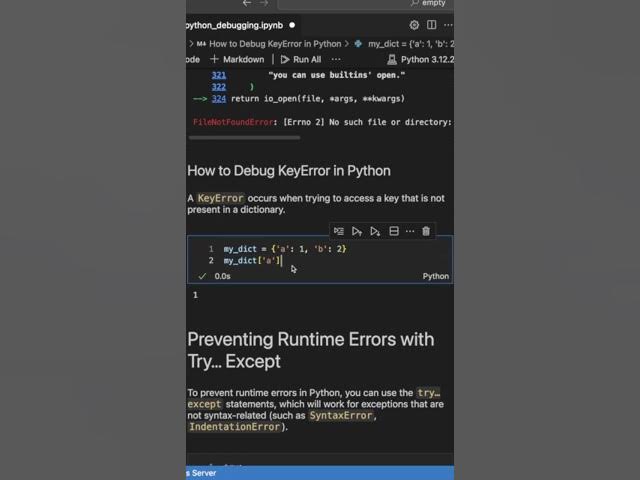Click the horizontal scrollbar under the traceback output
The height and width of the screenshot is (480, 640).
tap(244, 138)
